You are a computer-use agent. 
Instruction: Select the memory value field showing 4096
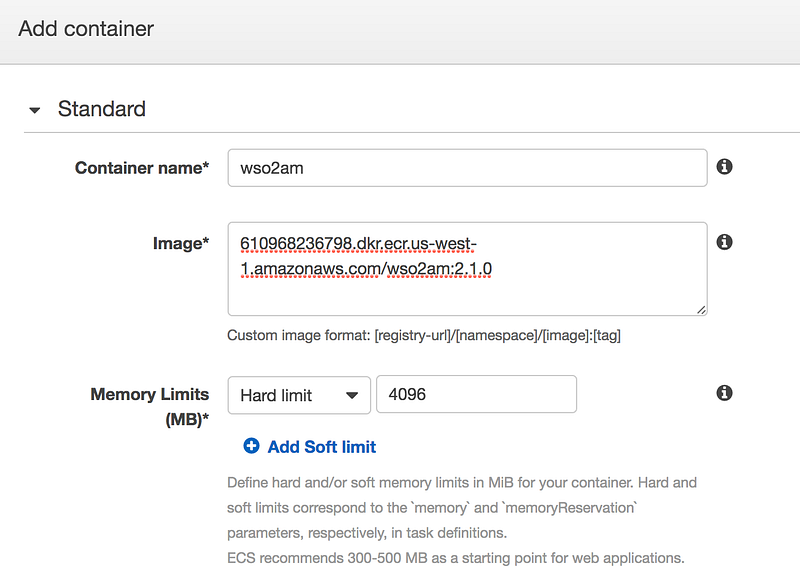tap(475, 394)
